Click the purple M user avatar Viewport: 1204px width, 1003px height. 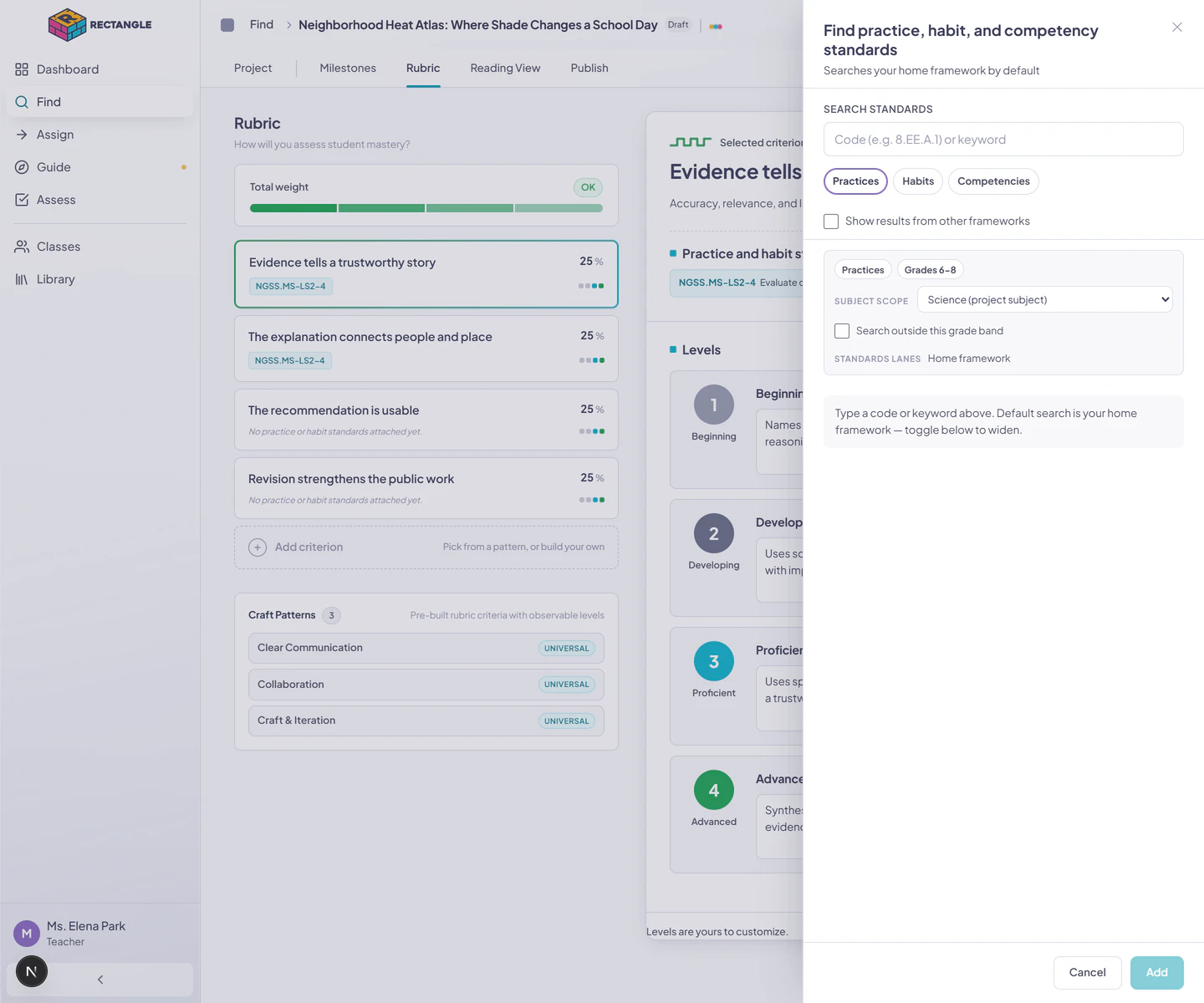click(27, 934)
